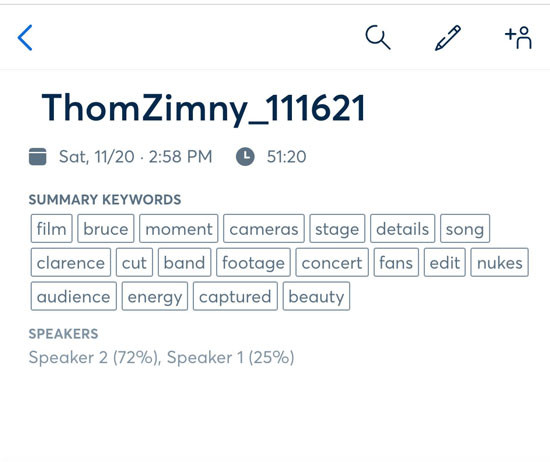Tap the "footage" keyword tag
The image size is (550, 462).
[x=253, y=262]
